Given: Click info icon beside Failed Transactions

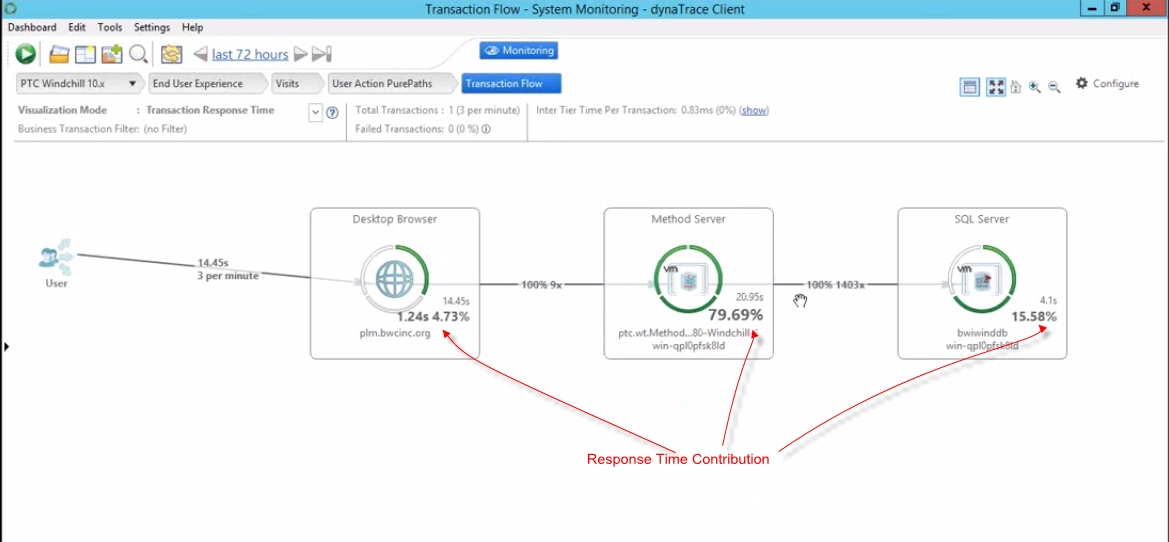Looking at the screenshot, I should pyautogui.click(x=485, y=129).
